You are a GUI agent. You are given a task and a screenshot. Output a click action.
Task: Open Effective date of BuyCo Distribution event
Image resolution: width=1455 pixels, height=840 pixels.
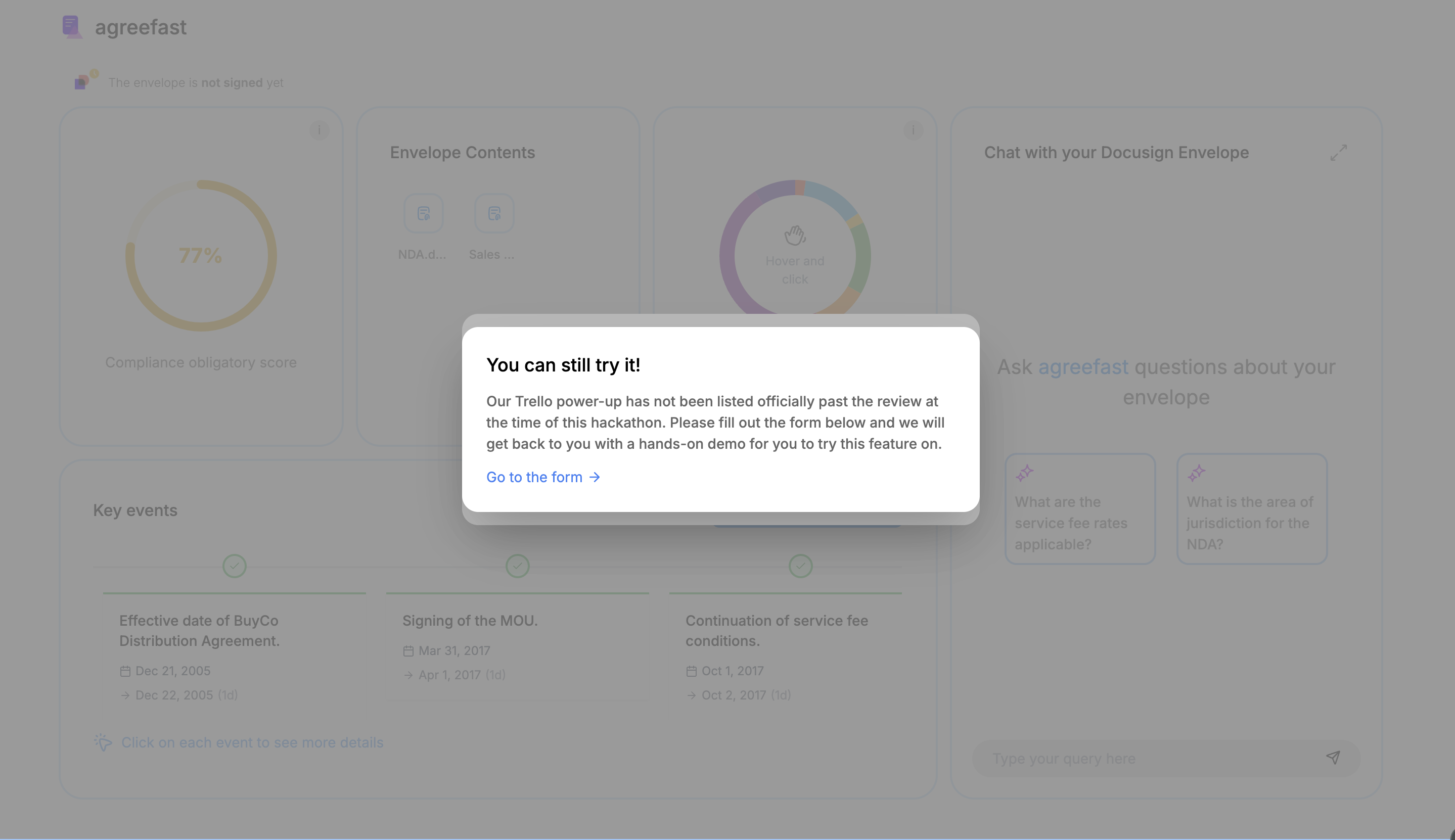tap(199, 631)
